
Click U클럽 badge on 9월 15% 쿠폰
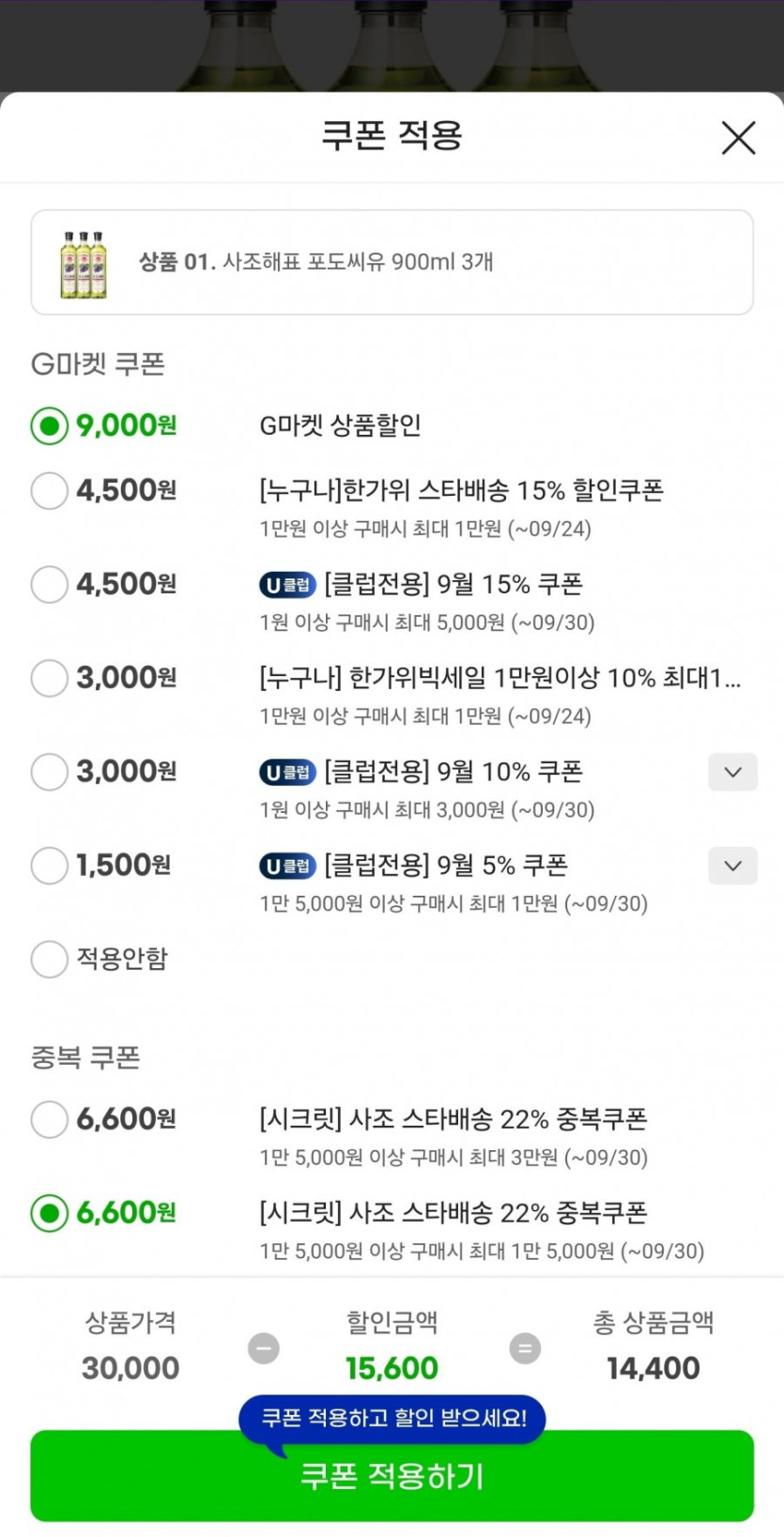click(287, 585)
